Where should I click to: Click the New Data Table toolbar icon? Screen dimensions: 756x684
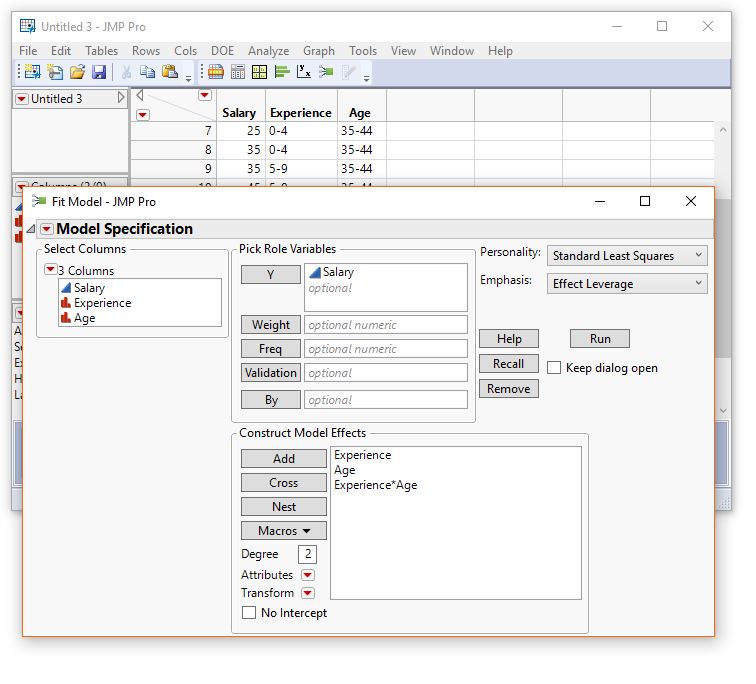tap(32, 72)
